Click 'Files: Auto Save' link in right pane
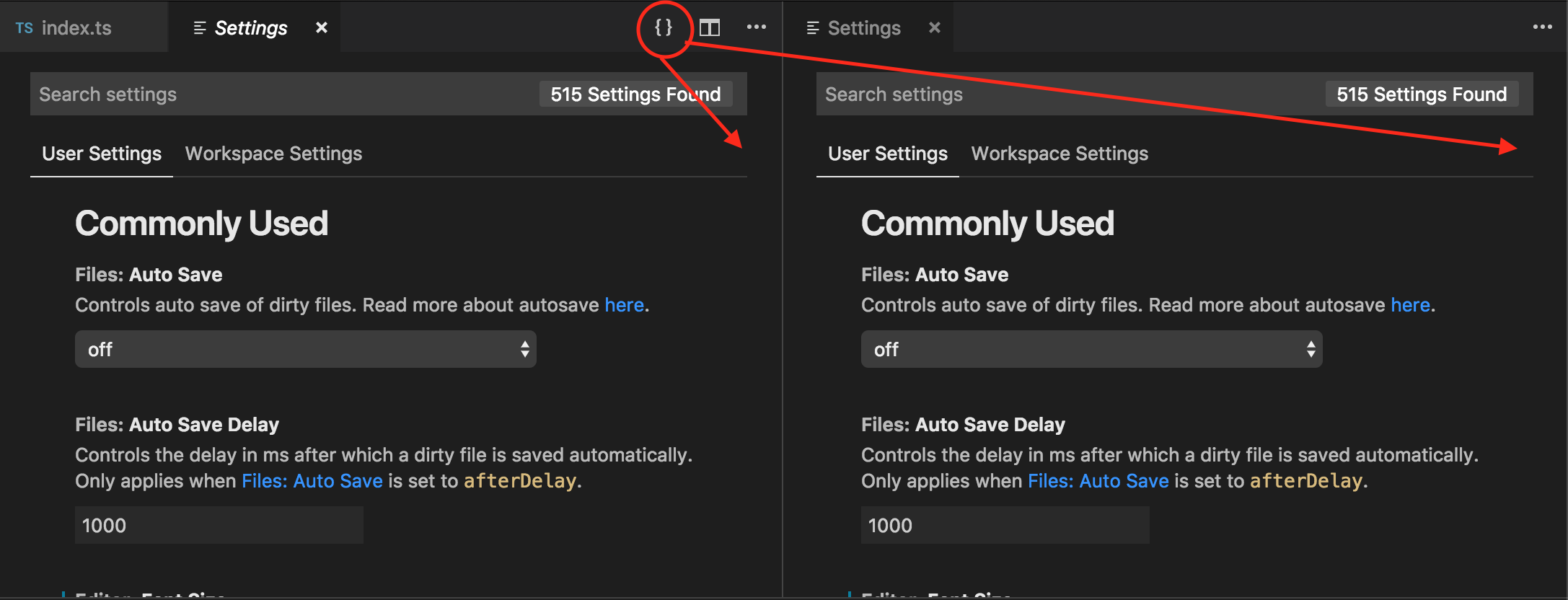The image size is (1568, 600). coord(1098,481)
